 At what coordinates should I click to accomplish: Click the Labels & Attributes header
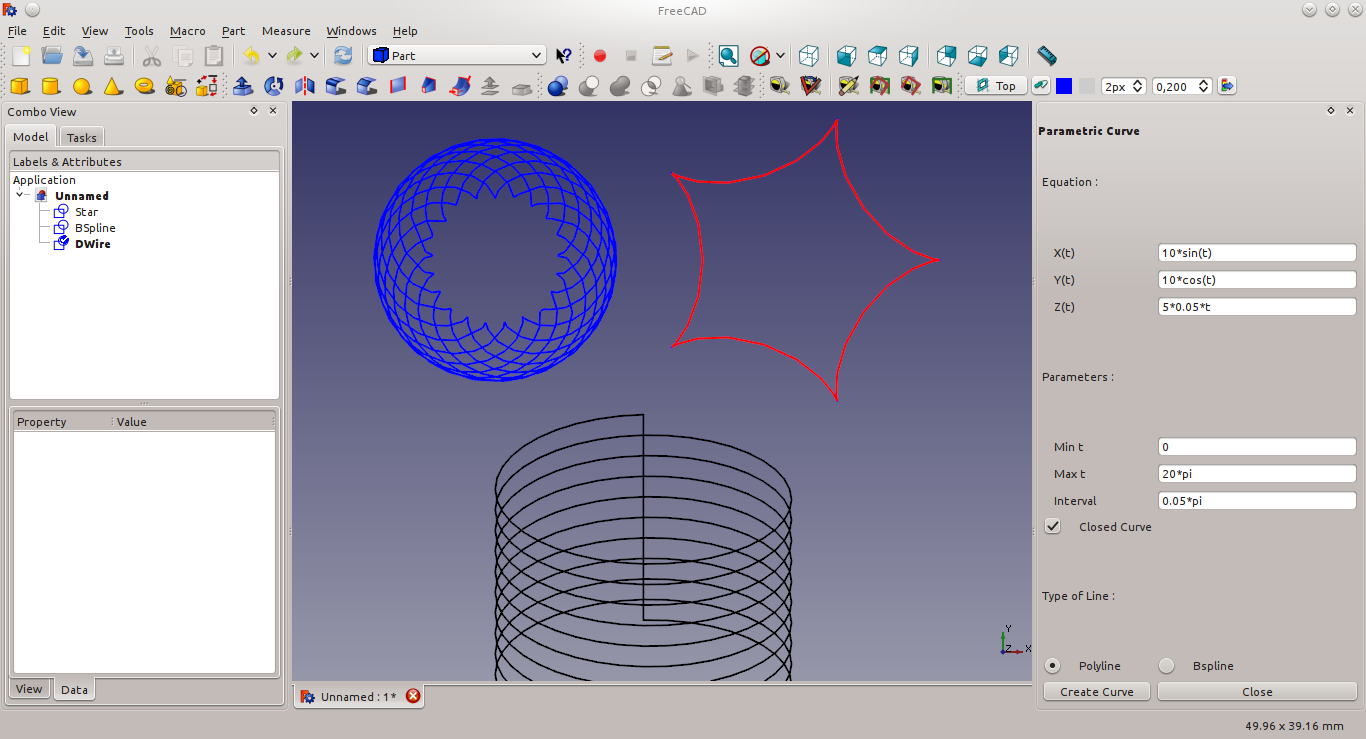pyautogui.click(x=144, y=161)
